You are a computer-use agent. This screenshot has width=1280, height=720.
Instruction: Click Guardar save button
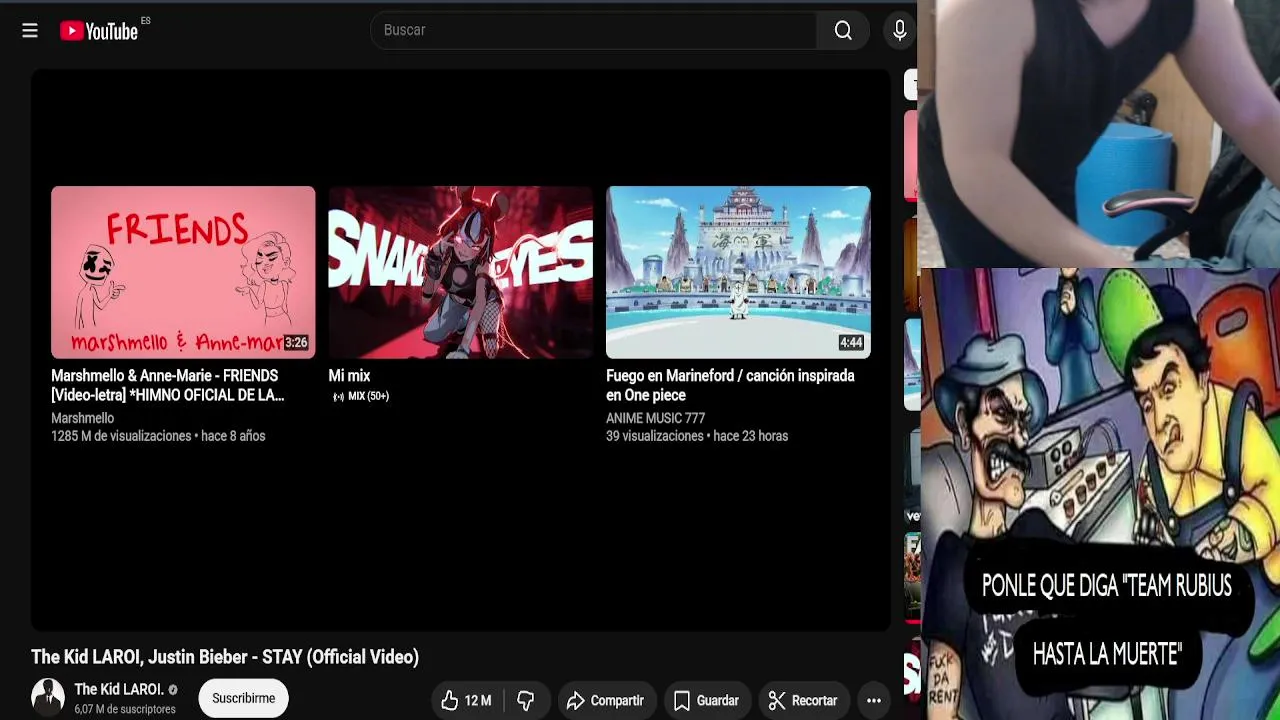[706, 700]
